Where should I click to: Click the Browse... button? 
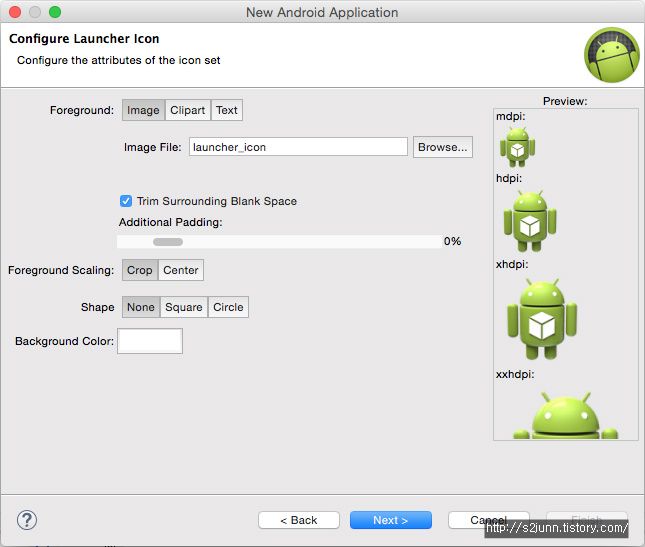click(x=443, y=147)
